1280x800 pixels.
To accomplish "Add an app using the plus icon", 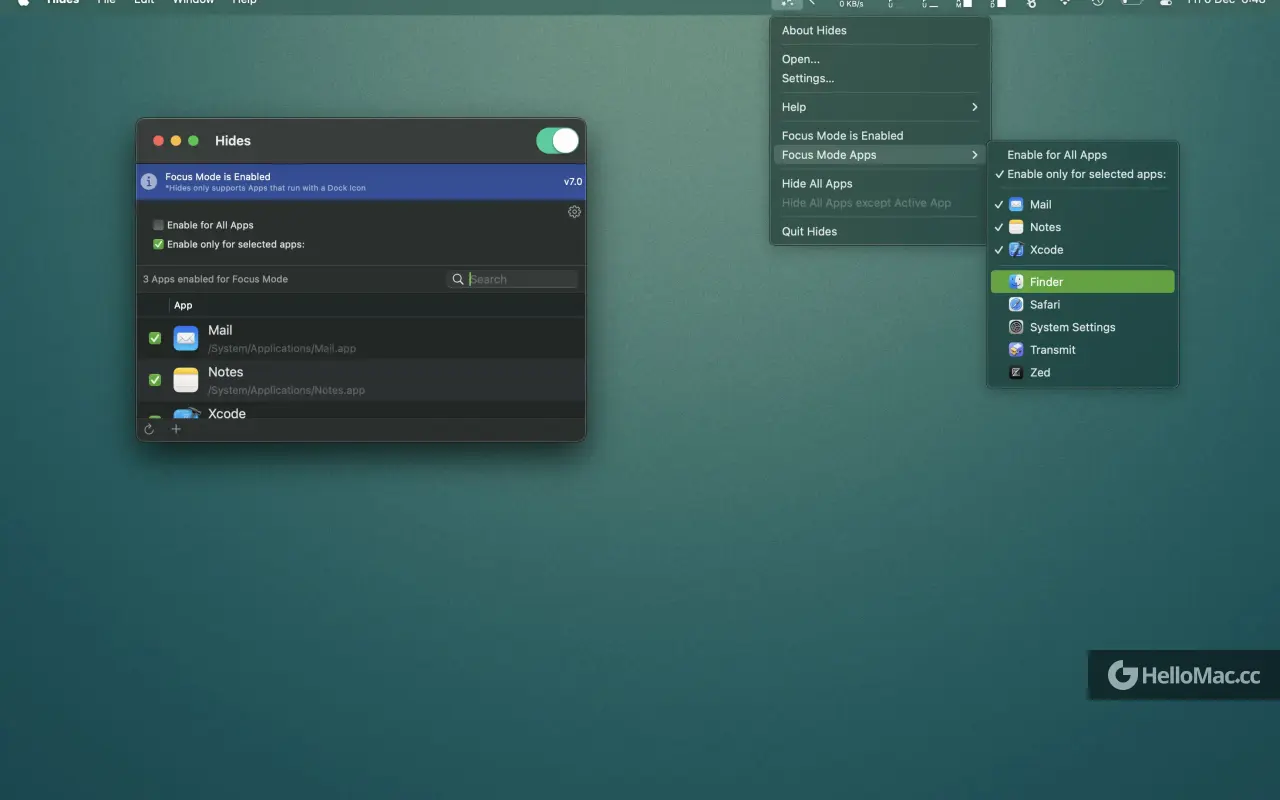I will click(176, 429).
